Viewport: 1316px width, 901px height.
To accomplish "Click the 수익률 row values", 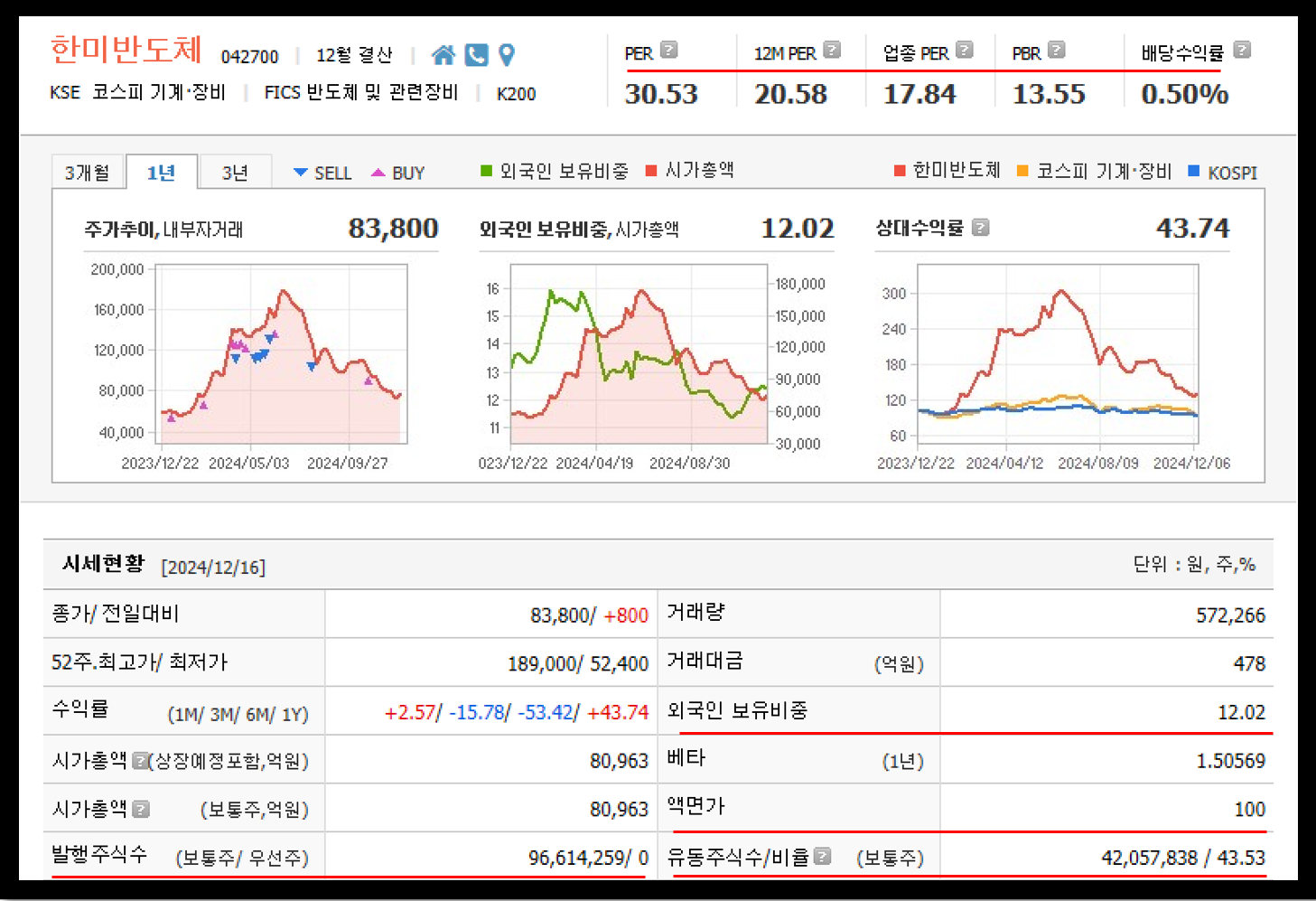I will click(x=517, y=712).
